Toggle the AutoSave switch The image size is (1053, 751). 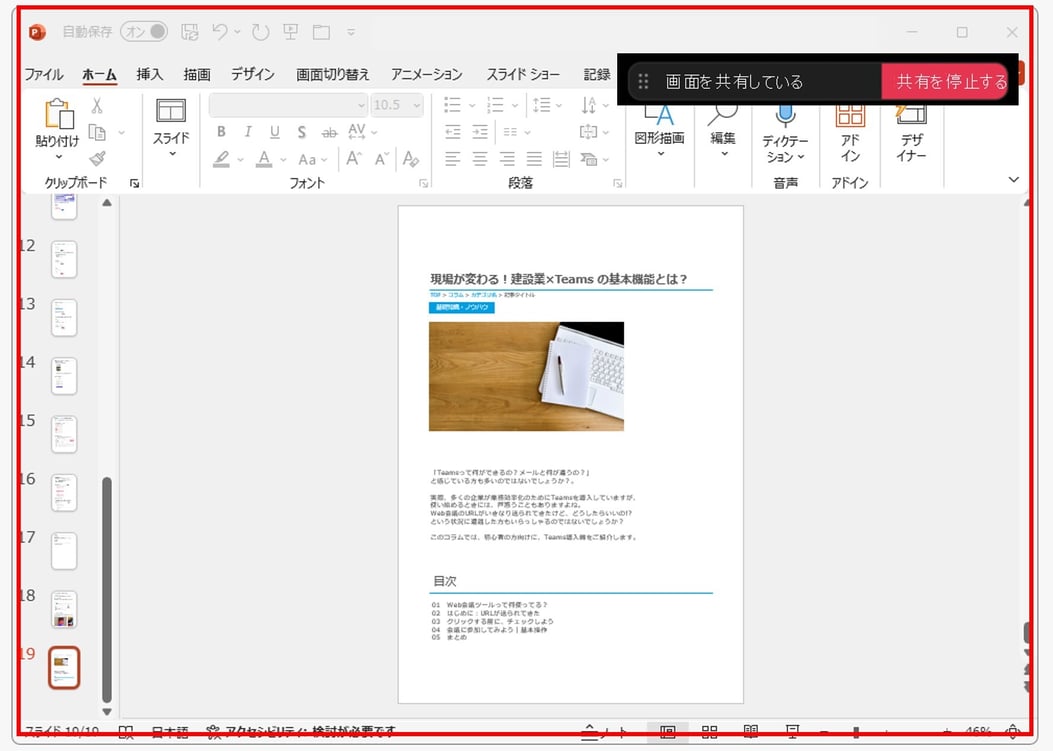point(144,32)
